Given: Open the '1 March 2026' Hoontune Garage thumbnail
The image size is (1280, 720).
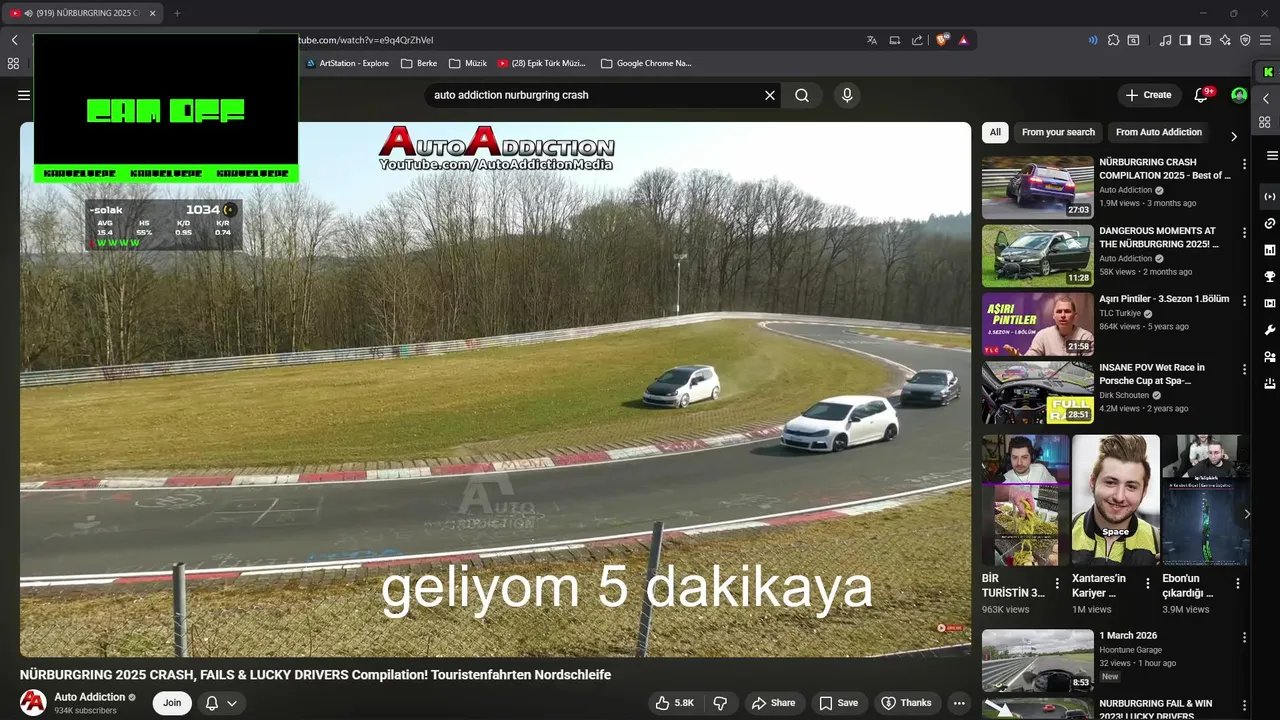Looking at the screenshot, I should pyautogui.click(x=1037, y=660).
